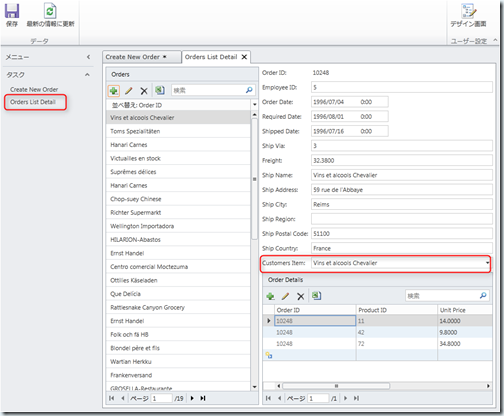Select Suprêmes délices order row
Screen dimensions: 504x416
click(178, 172)
